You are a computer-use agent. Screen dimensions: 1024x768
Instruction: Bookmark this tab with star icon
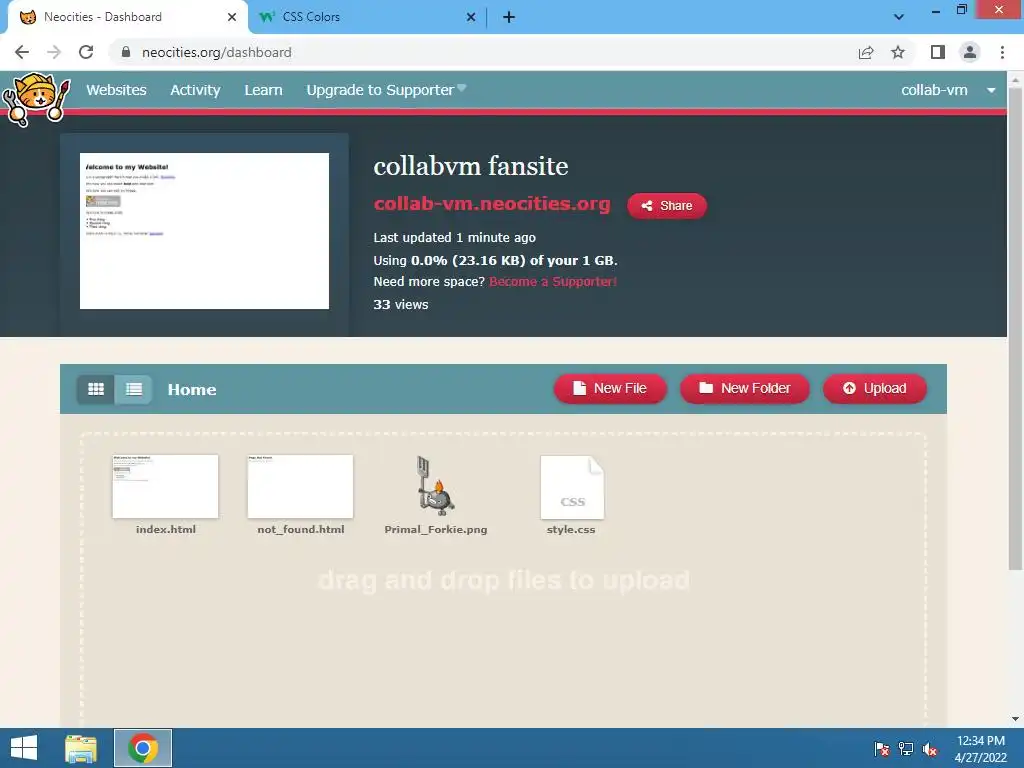pyautogui.click(x=898, y=52)
